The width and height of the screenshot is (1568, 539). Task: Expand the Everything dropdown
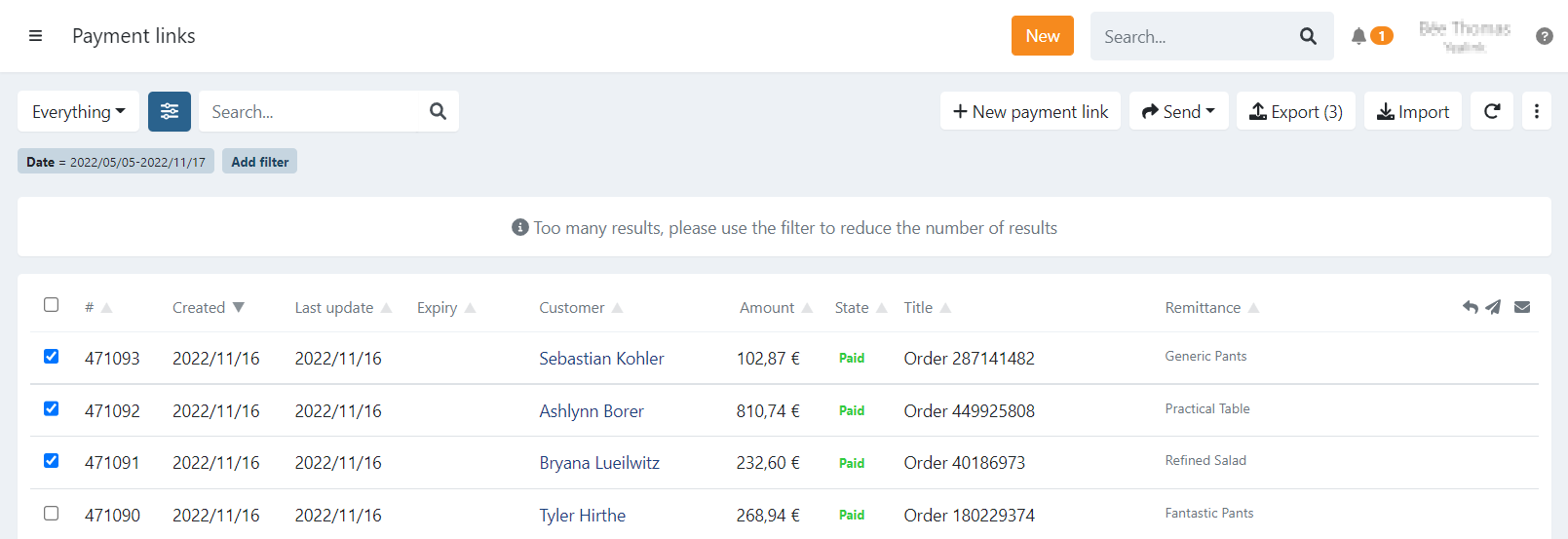[x=78, y=111]
